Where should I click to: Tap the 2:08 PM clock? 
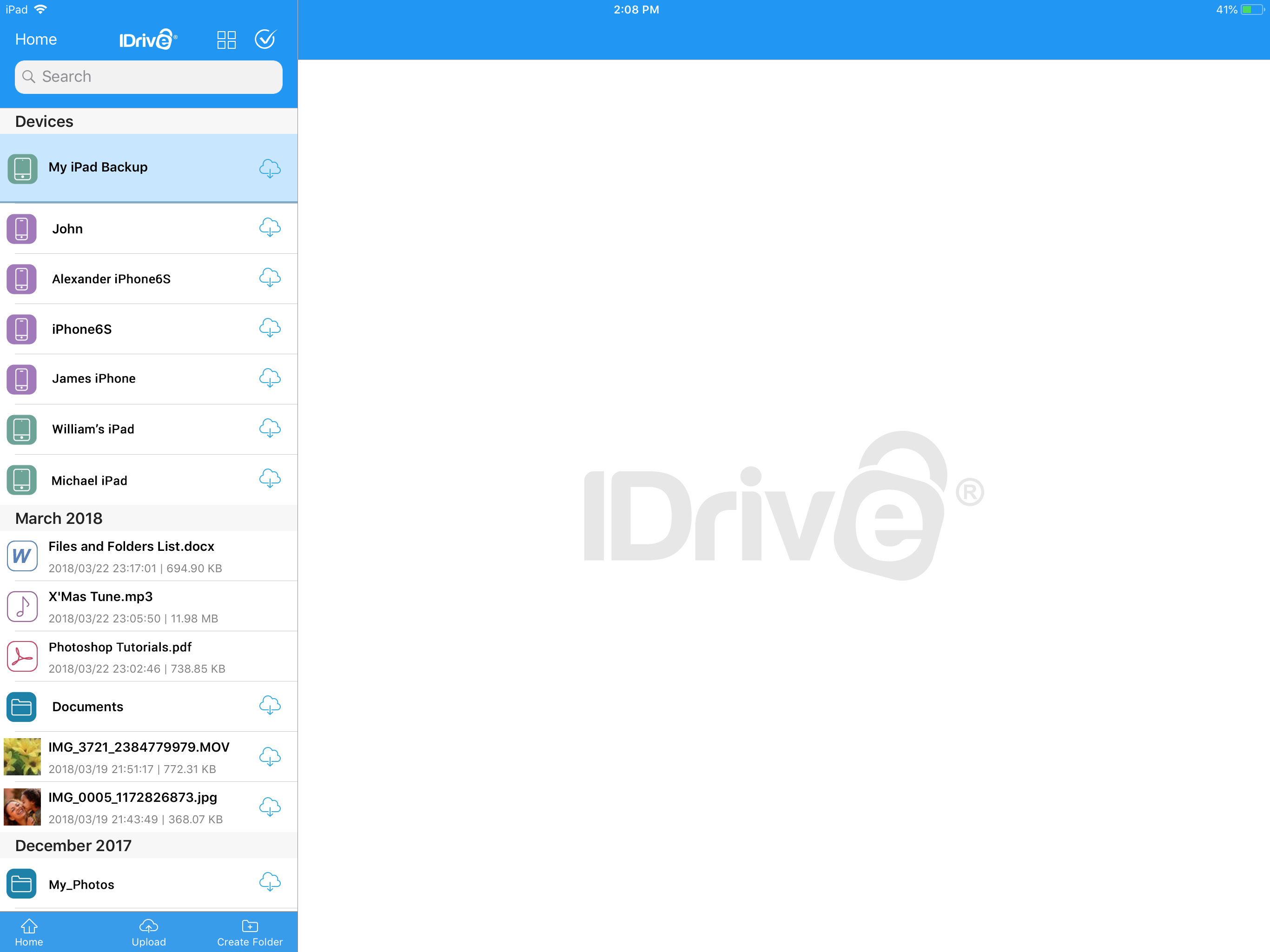click(x=636, y=10)
